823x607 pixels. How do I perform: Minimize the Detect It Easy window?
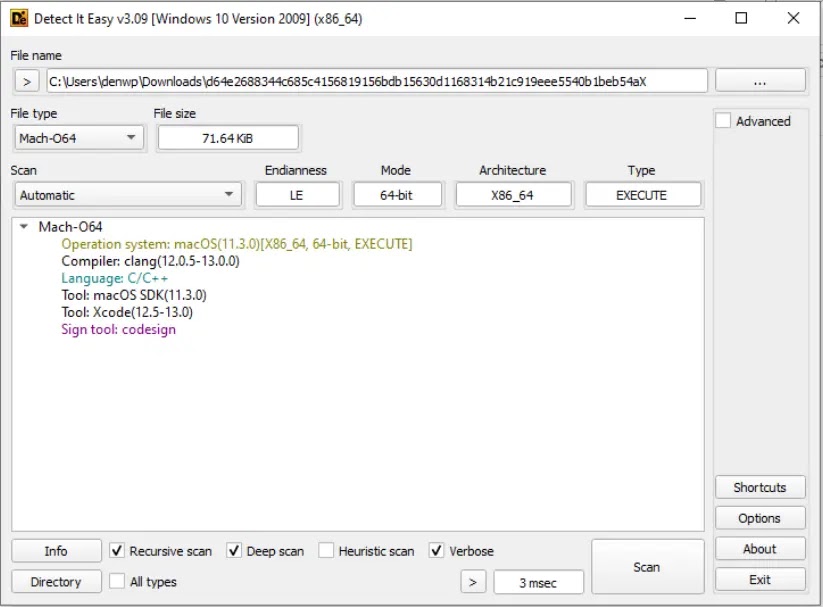tap(690, 18)
